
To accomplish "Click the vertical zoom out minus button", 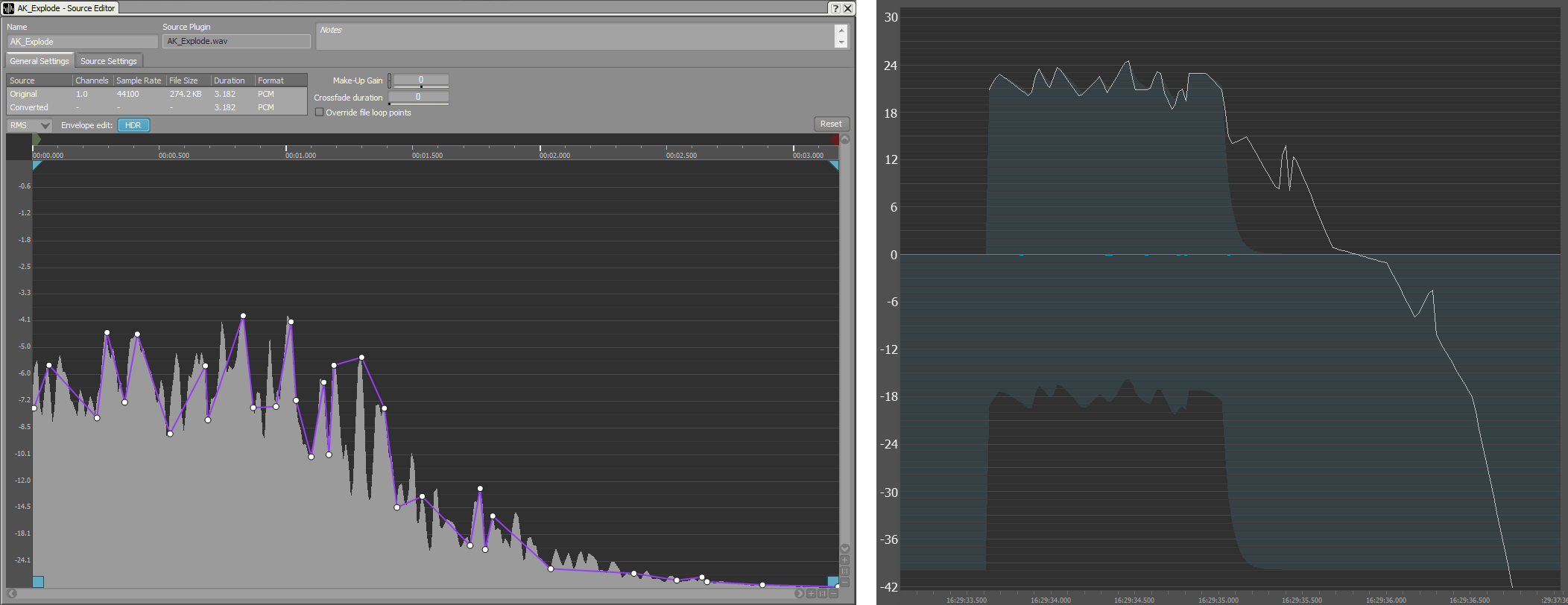I will tap(845, 582).
